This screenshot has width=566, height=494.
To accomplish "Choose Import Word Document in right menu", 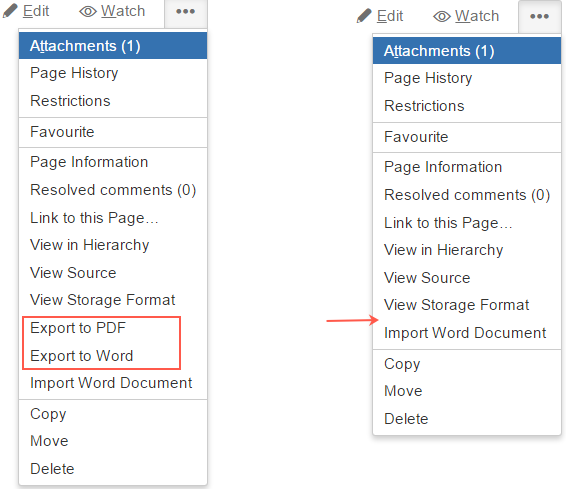I will coord(467,333).
